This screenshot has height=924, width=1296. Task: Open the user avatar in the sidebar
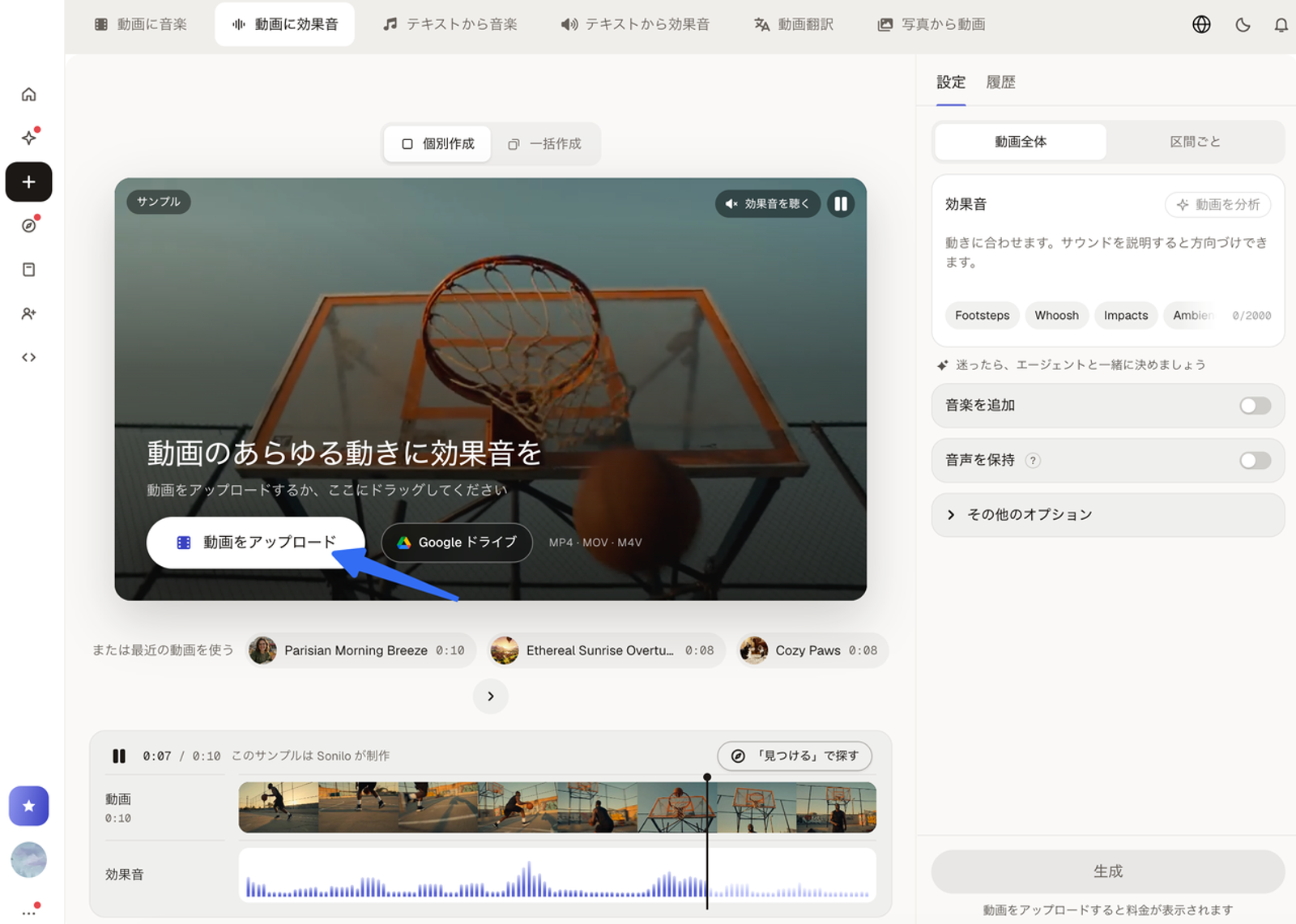(28, 860)
